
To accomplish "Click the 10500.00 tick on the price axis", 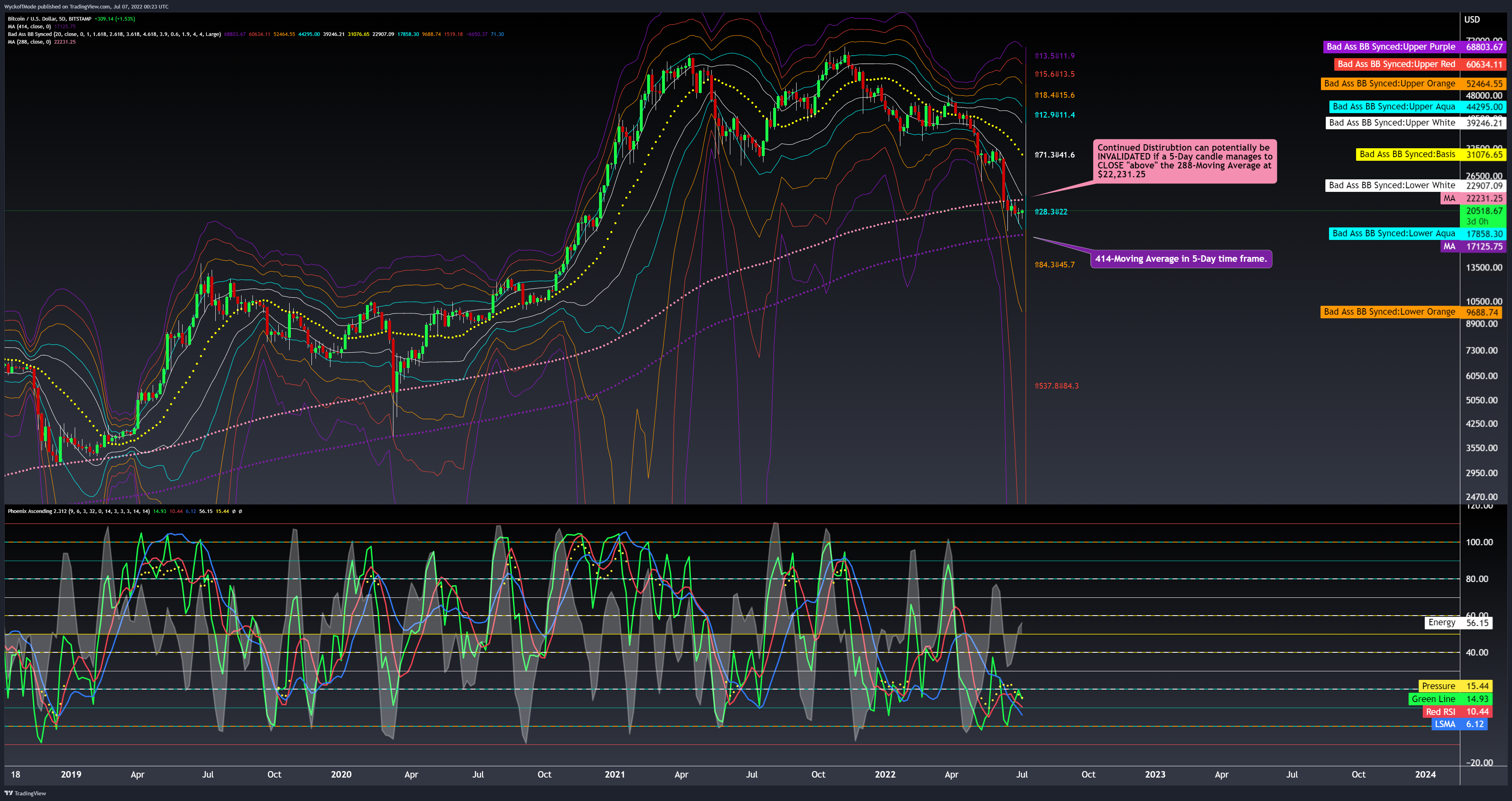I will 1484,302.
